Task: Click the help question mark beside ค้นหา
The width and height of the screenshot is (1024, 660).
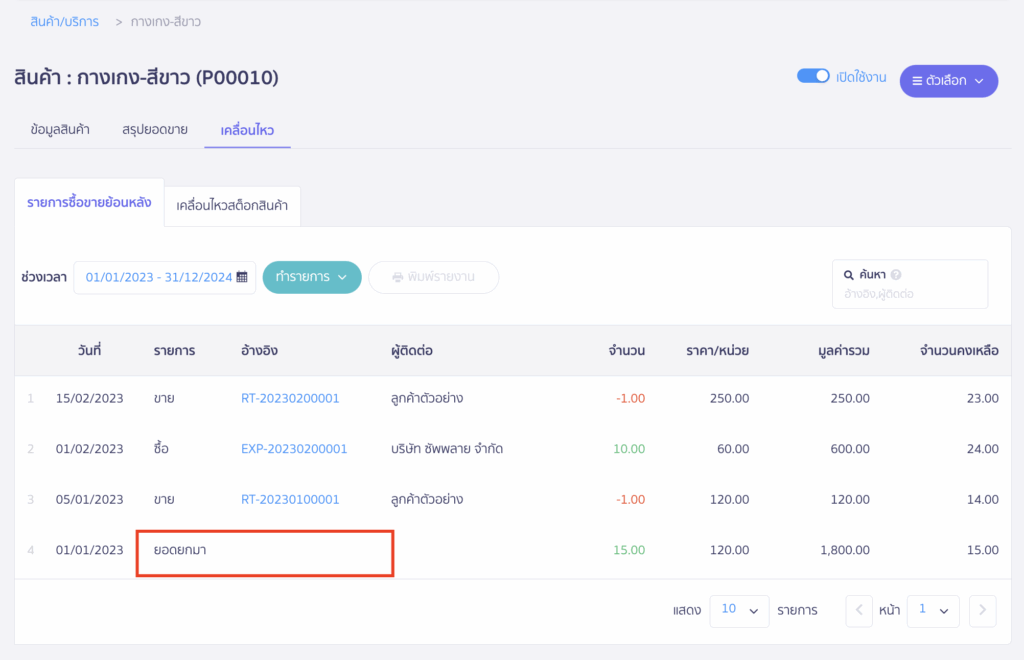Action: pos(896,275)
